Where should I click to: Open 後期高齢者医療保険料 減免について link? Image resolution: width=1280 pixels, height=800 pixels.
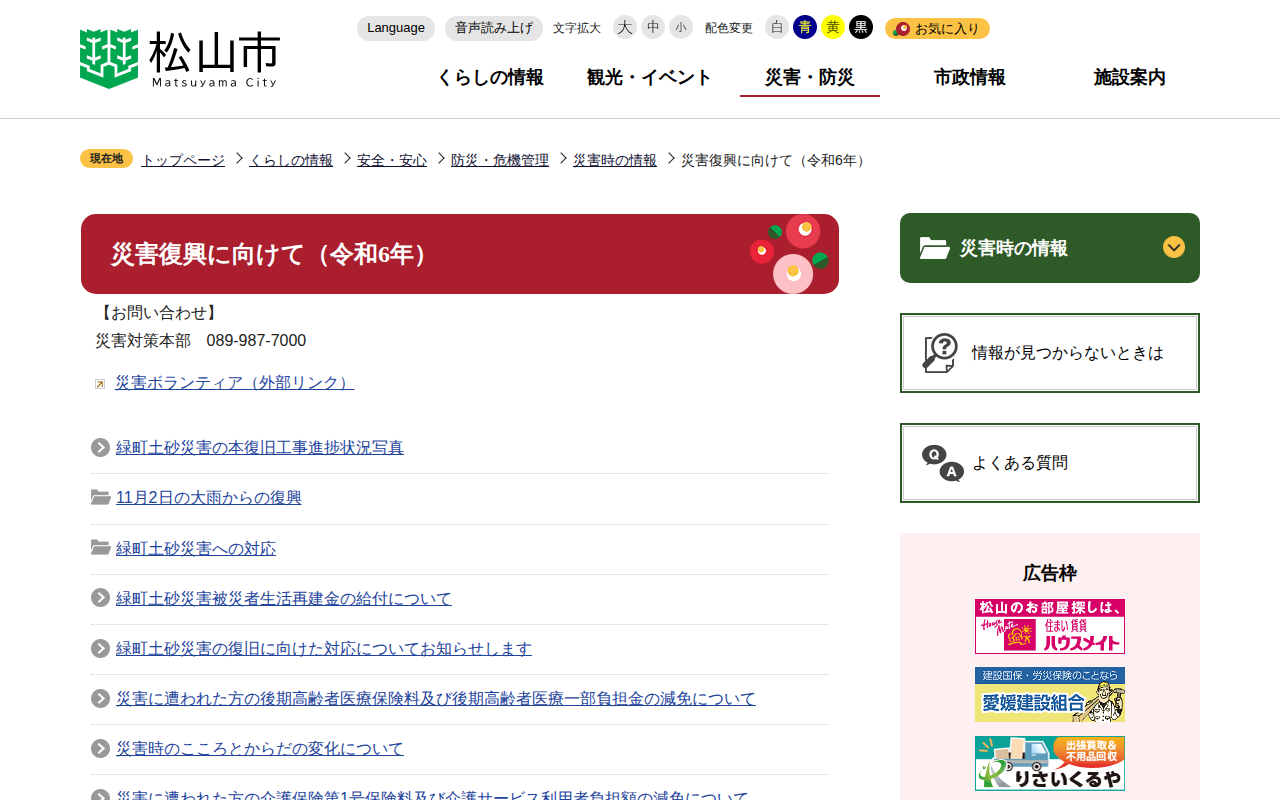coord(436,698)
